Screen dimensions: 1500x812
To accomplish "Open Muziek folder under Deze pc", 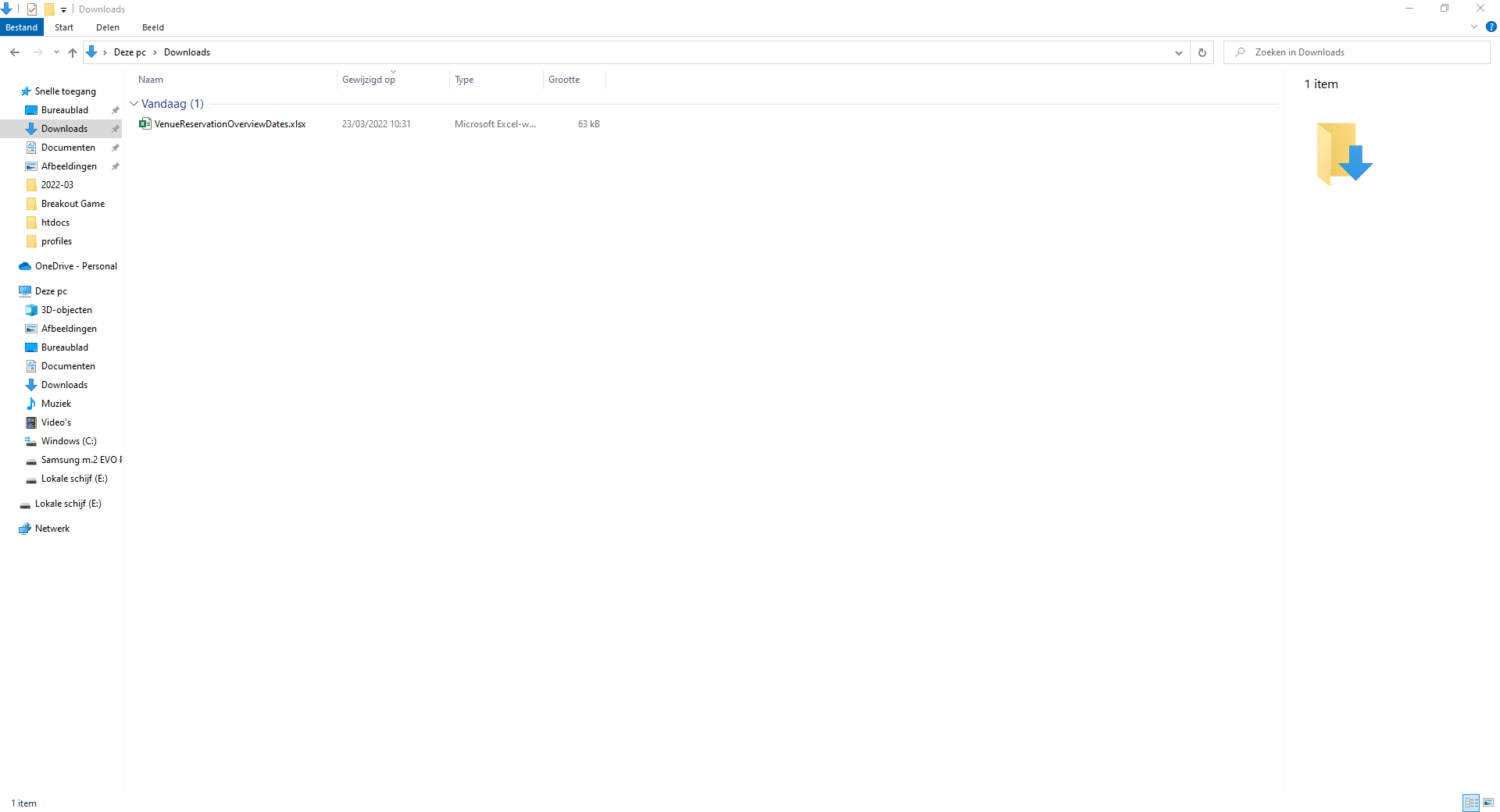I will 56,404.
